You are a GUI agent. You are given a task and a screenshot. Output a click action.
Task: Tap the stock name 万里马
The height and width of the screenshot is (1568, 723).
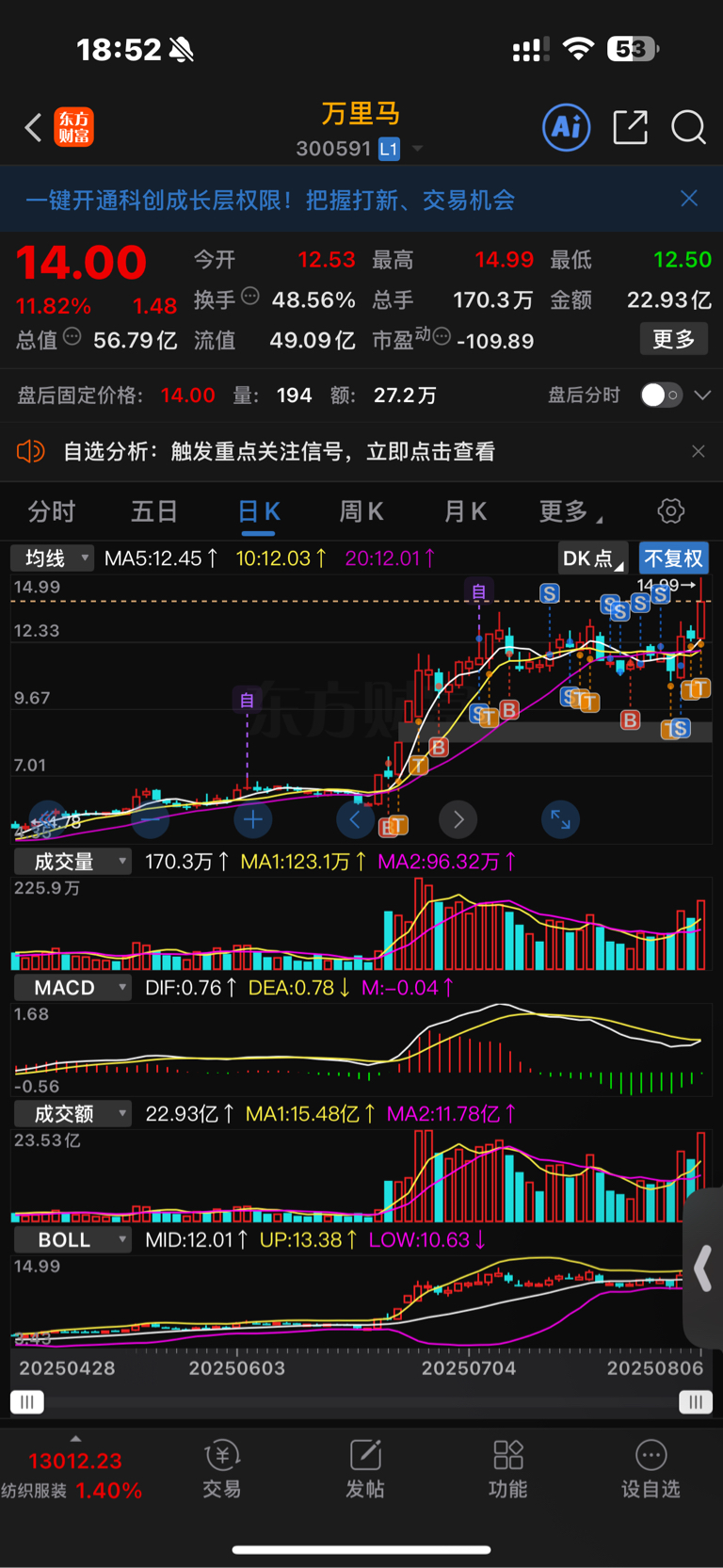coord(361,114)
